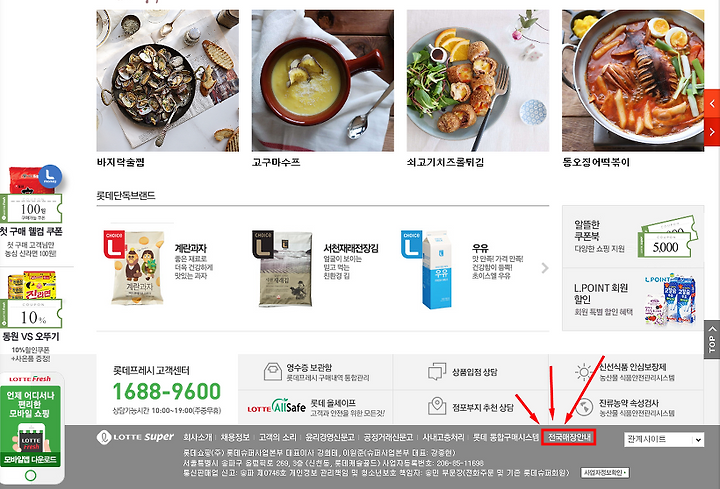Viewport: 720px width, 489px height.
Task: Open the 바지락술찜 recipe thumbnail
Action: click(x=168, y=81)
